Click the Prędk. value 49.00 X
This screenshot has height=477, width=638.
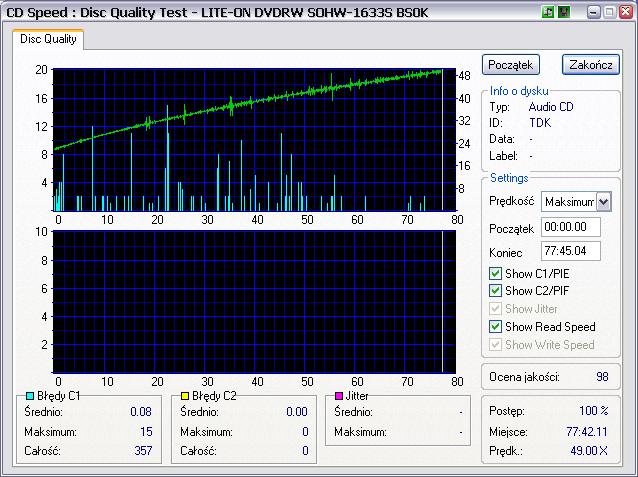[589, 451]
